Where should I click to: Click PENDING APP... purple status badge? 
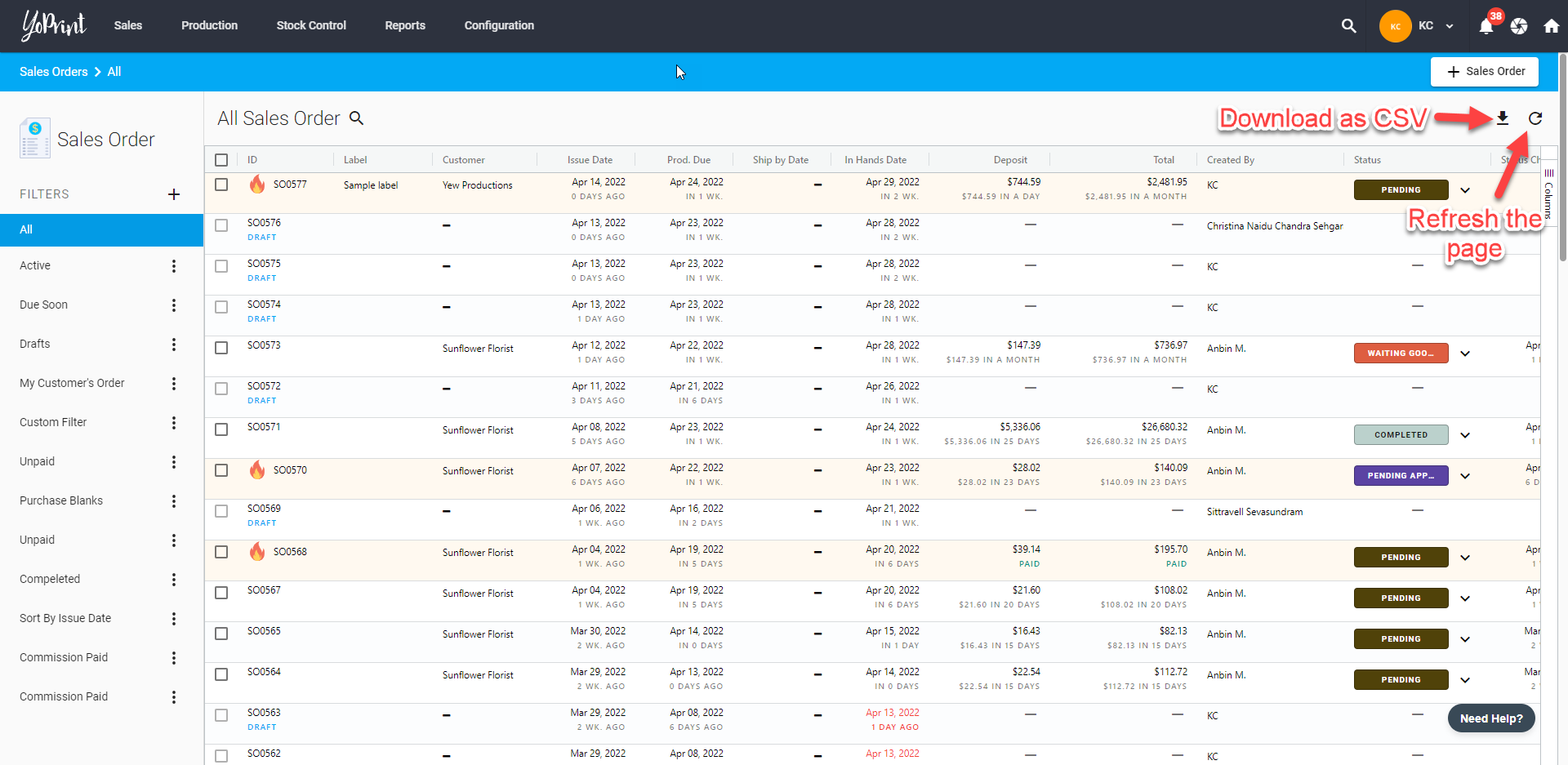coord(1401,475)
